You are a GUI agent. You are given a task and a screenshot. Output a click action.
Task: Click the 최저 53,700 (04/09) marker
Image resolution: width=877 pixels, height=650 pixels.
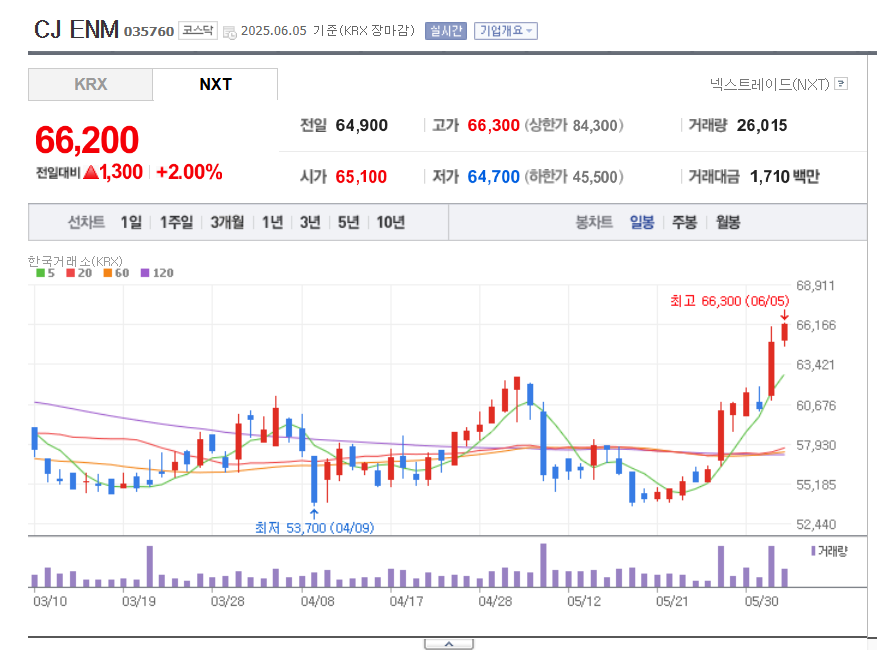[x=314, y=528]
